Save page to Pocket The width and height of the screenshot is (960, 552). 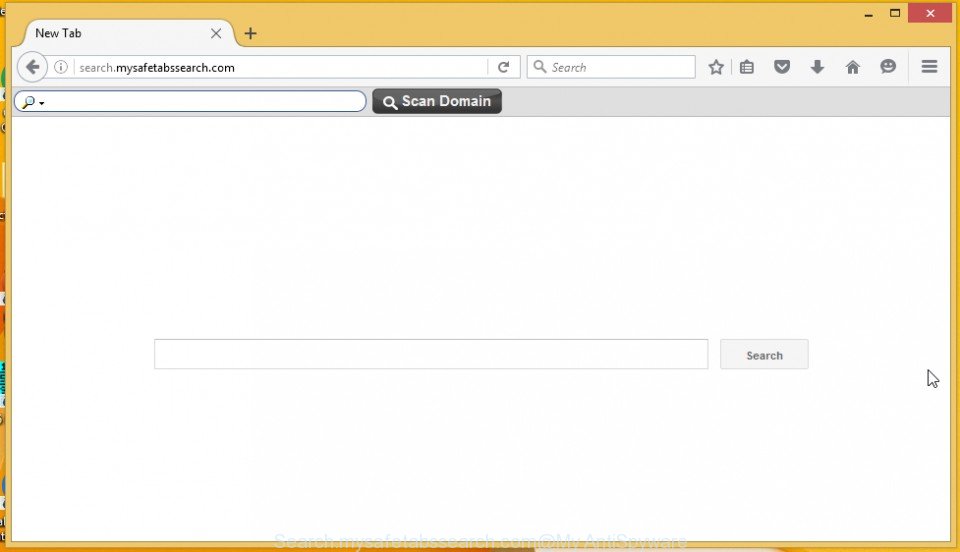(x=782, y=67)
